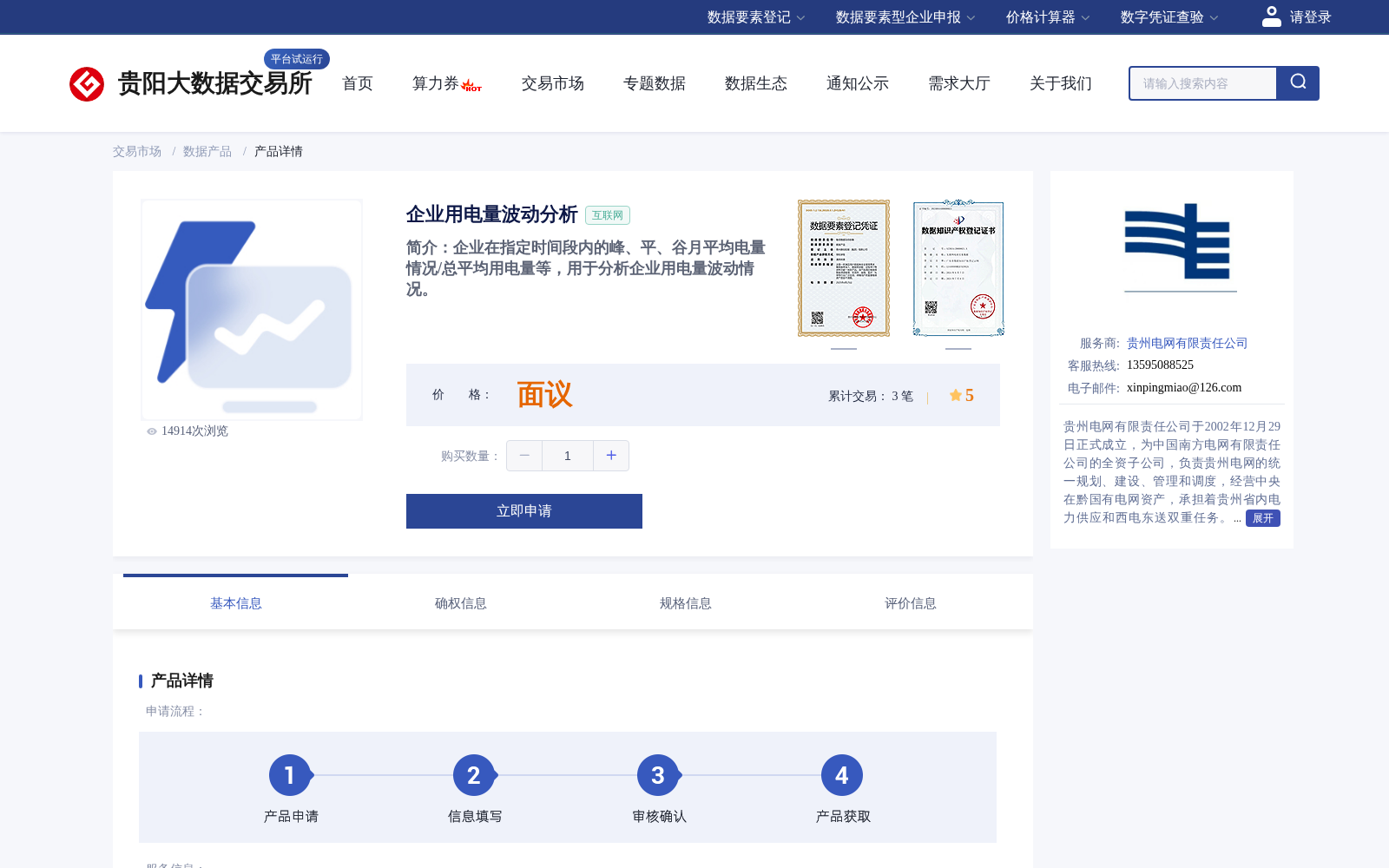
Task: Open the 数据知识产权登记证书 thumbnail
Action: [958, 268]
